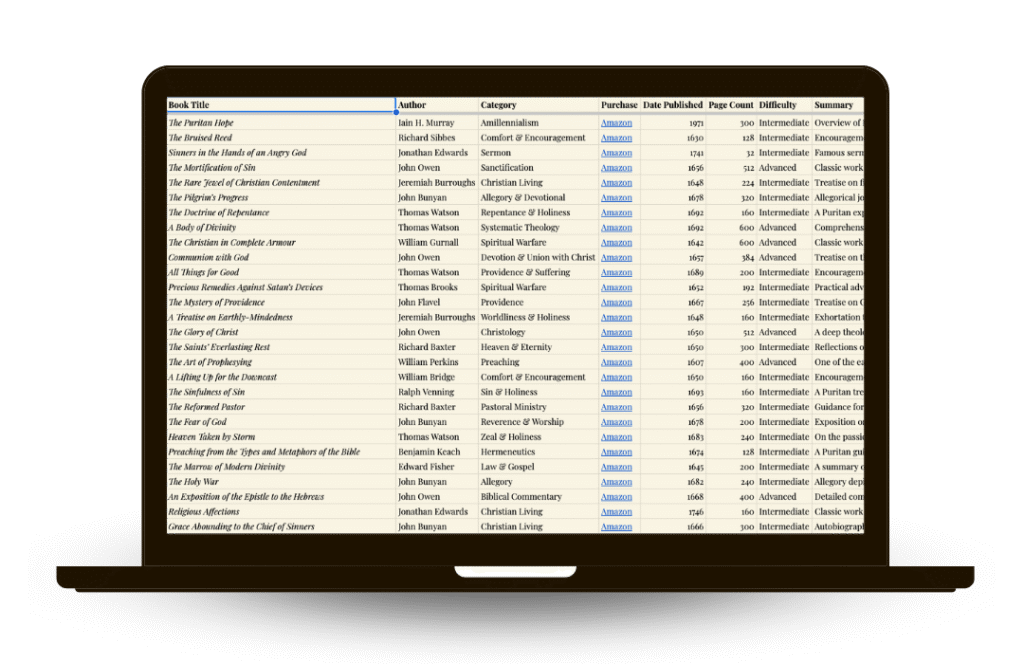Click the Summary column header
Screen dimensions: 1024x664
pos(836,105)
